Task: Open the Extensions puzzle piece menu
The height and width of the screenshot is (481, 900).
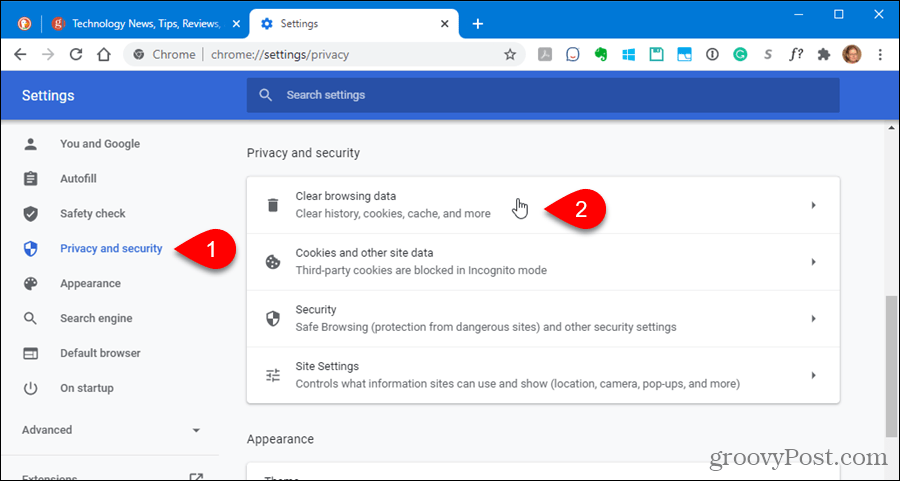Action: pos(824,55)
